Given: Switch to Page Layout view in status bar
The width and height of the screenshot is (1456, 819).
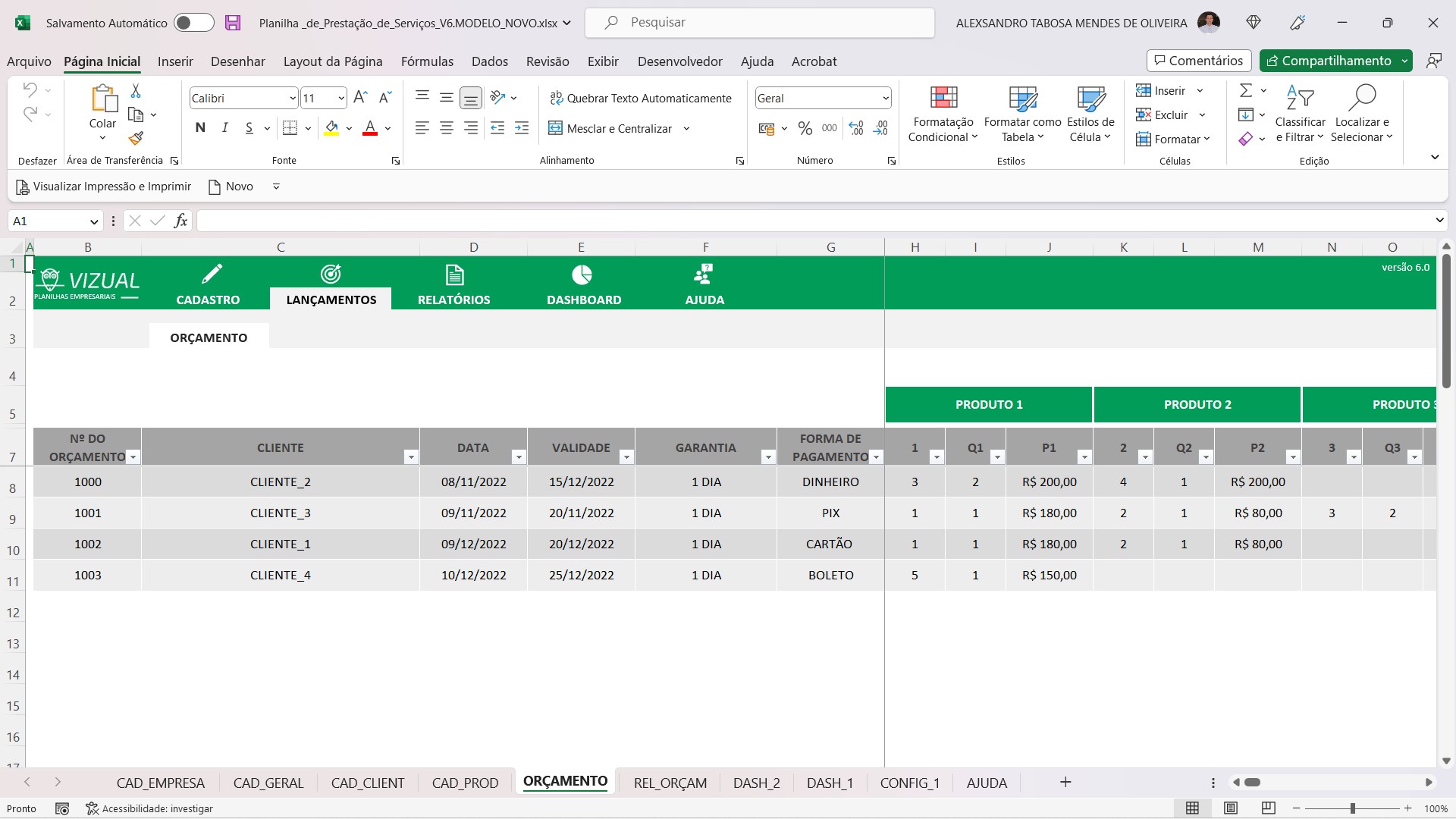Looking at the screenshot, I should [1231, 808].
